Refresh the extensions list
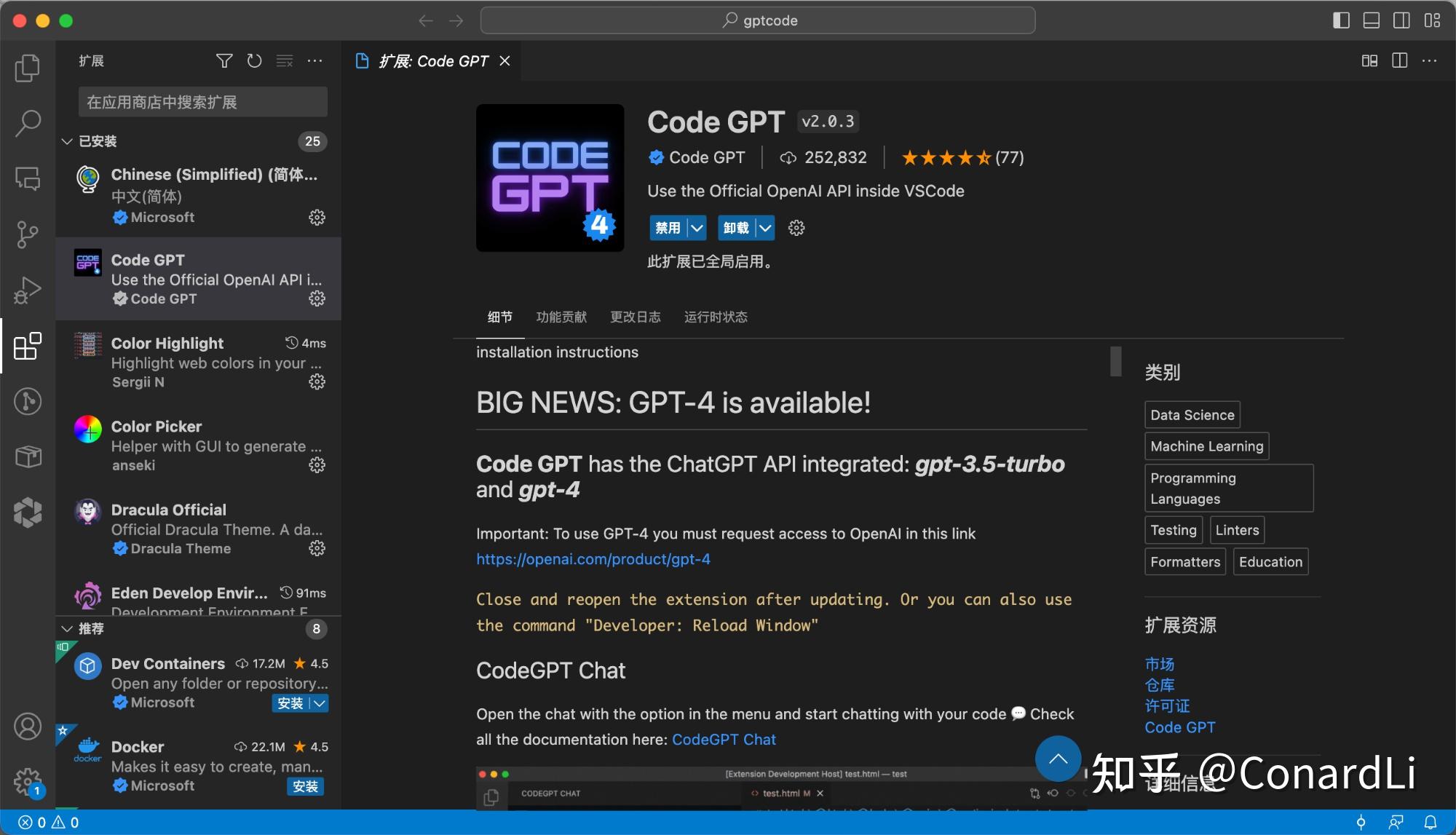Viewport: 1456px width, 835px height. [254, 61]
